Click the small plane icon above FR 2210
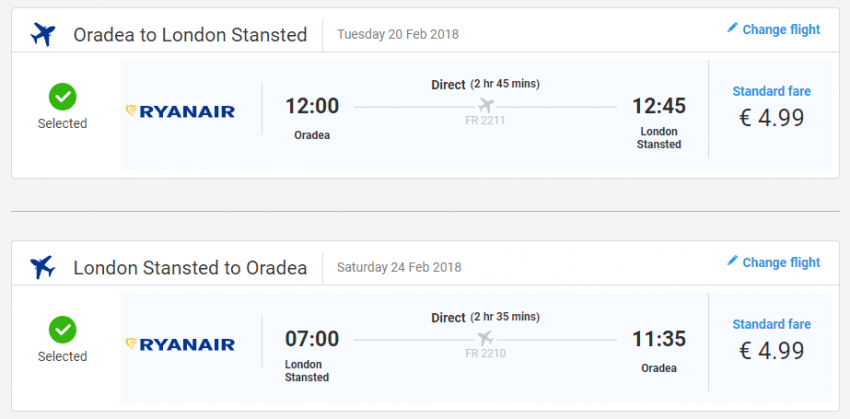Screen dimensions: 850x419 tap(487, 338)
